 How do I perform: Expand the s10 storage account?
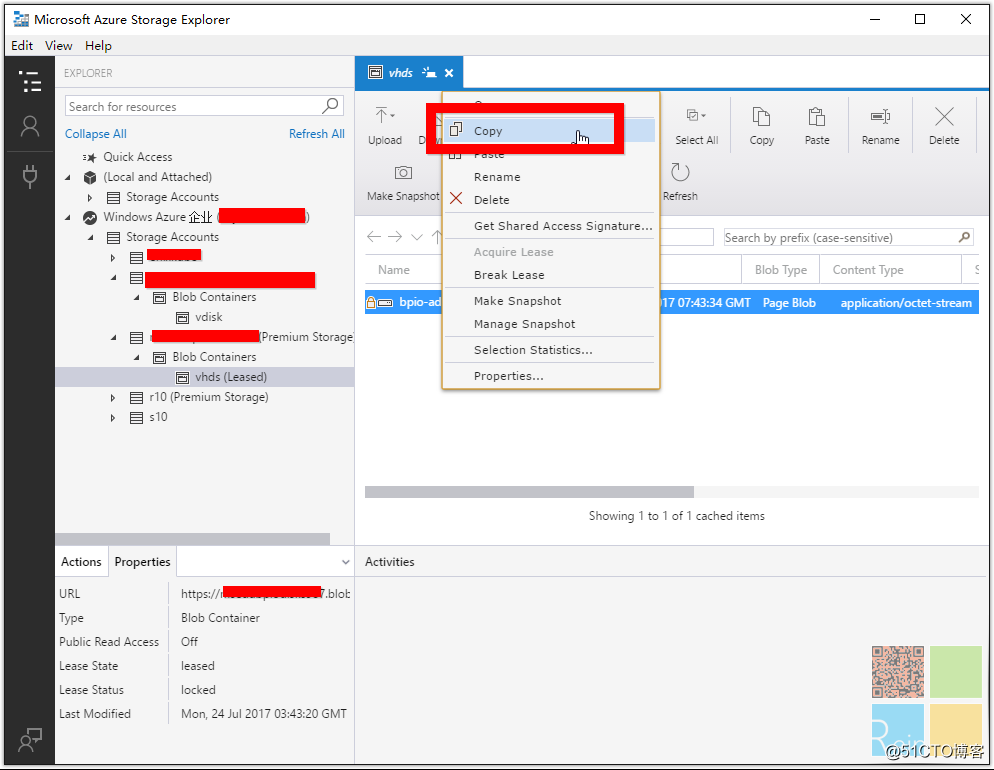tap(113, 418)
